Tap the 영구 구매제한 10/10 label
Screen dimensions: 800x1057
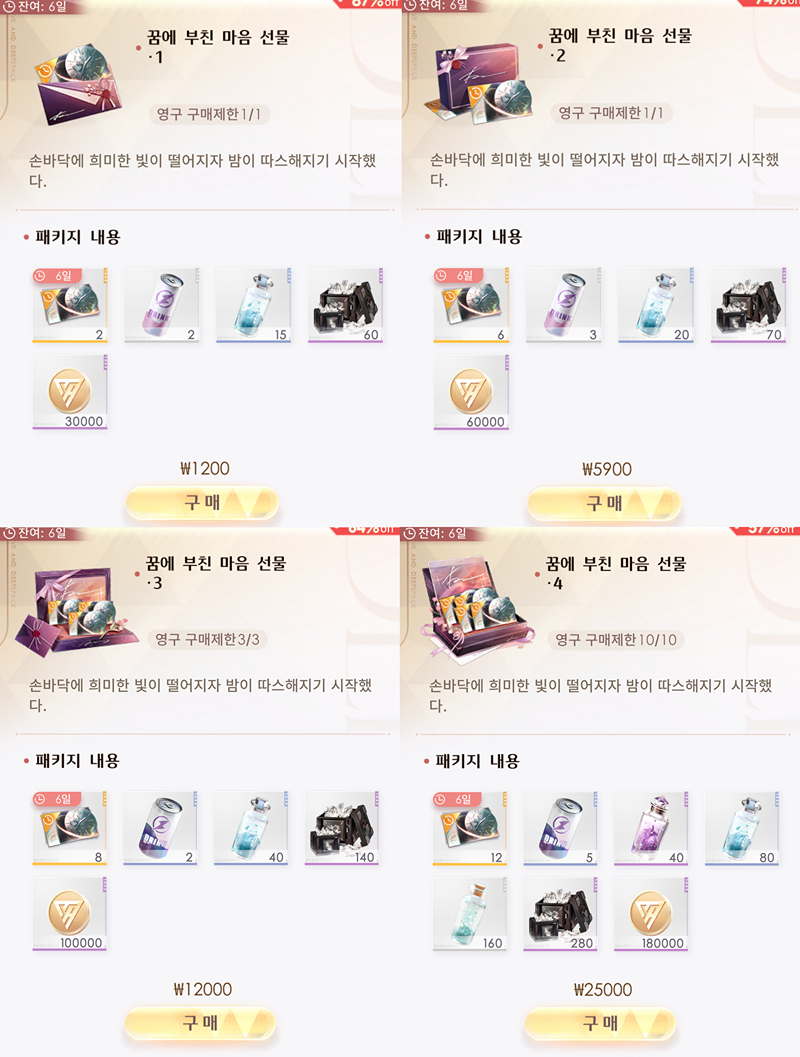[x=615, y=640]
